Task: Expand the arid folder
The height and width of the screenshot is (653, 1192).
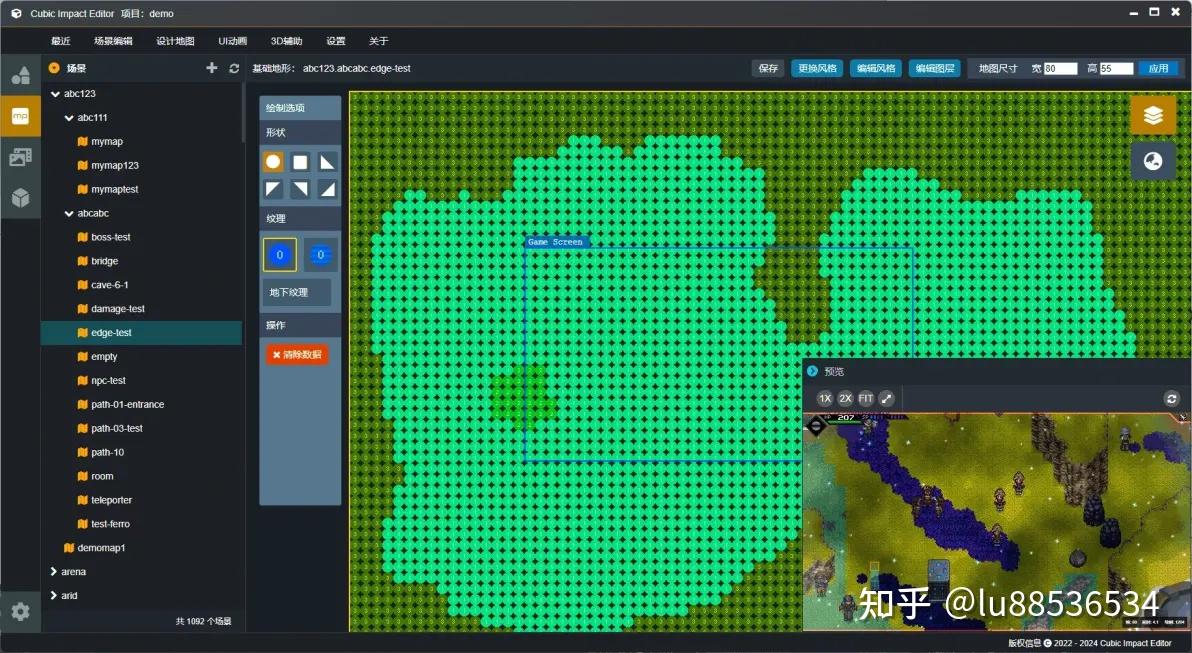Action: click(x=54, y=595)
